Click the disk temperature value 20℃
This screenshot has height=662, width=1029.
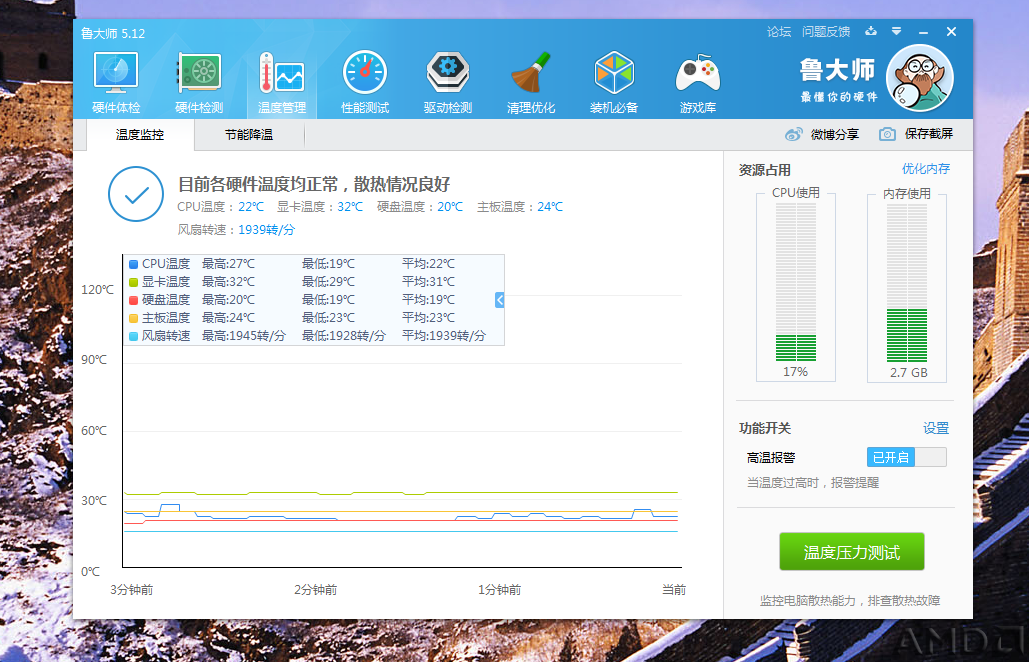pyautogui.click(x=450, y=207)
